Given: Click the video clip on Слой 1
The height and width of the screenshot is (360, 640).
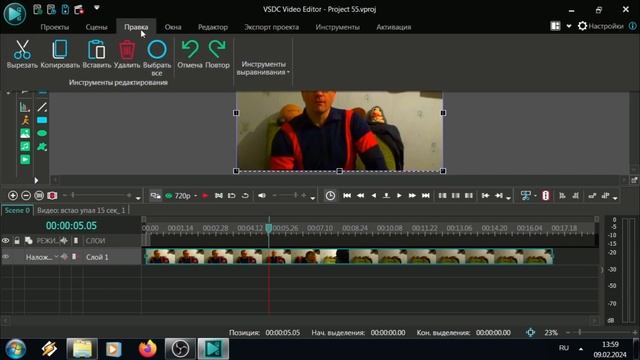Looking at the screenshot, I should click(349, 257).
